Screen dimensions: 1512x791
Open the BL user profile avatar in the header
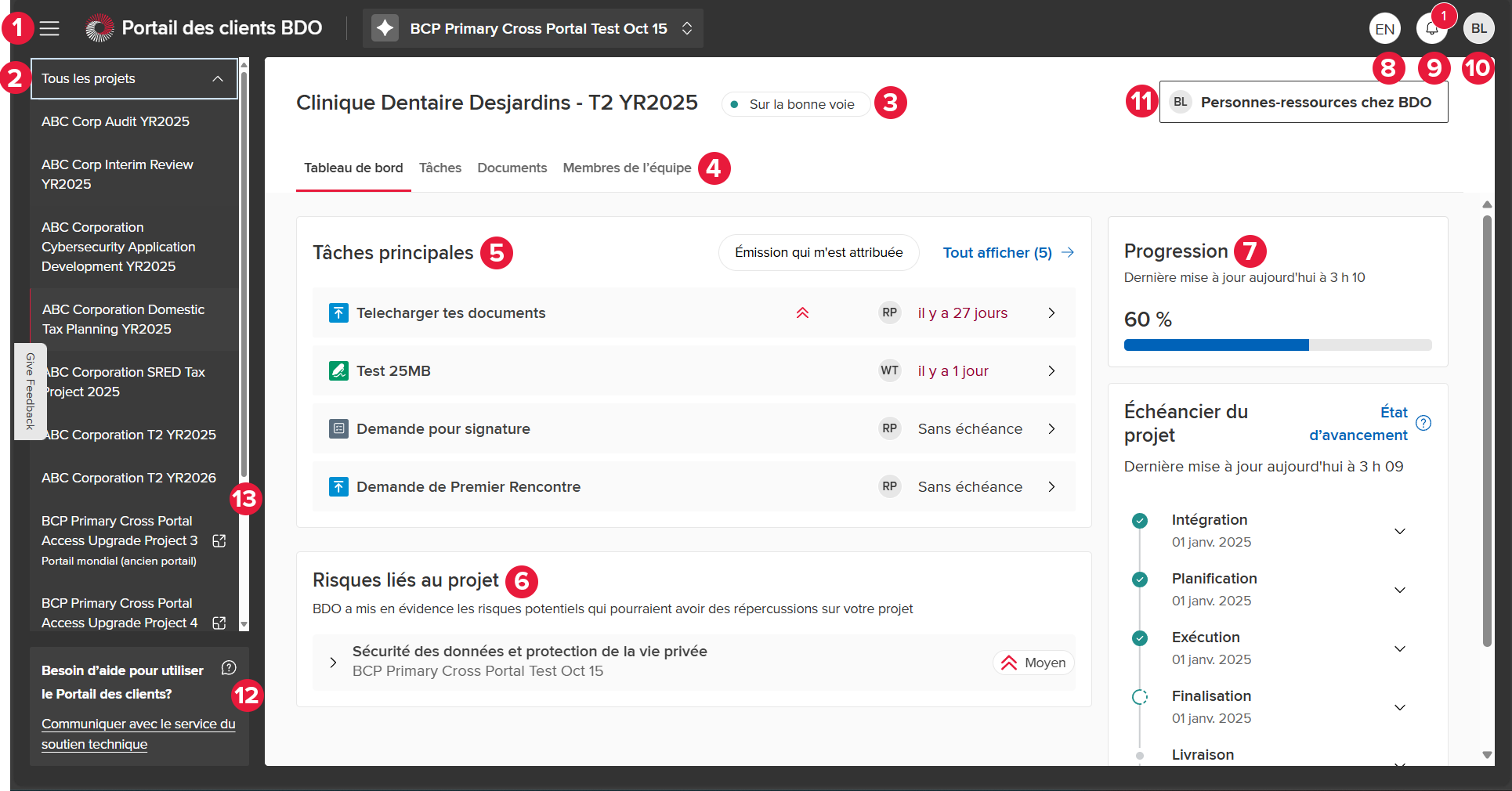coord(1478,29)
